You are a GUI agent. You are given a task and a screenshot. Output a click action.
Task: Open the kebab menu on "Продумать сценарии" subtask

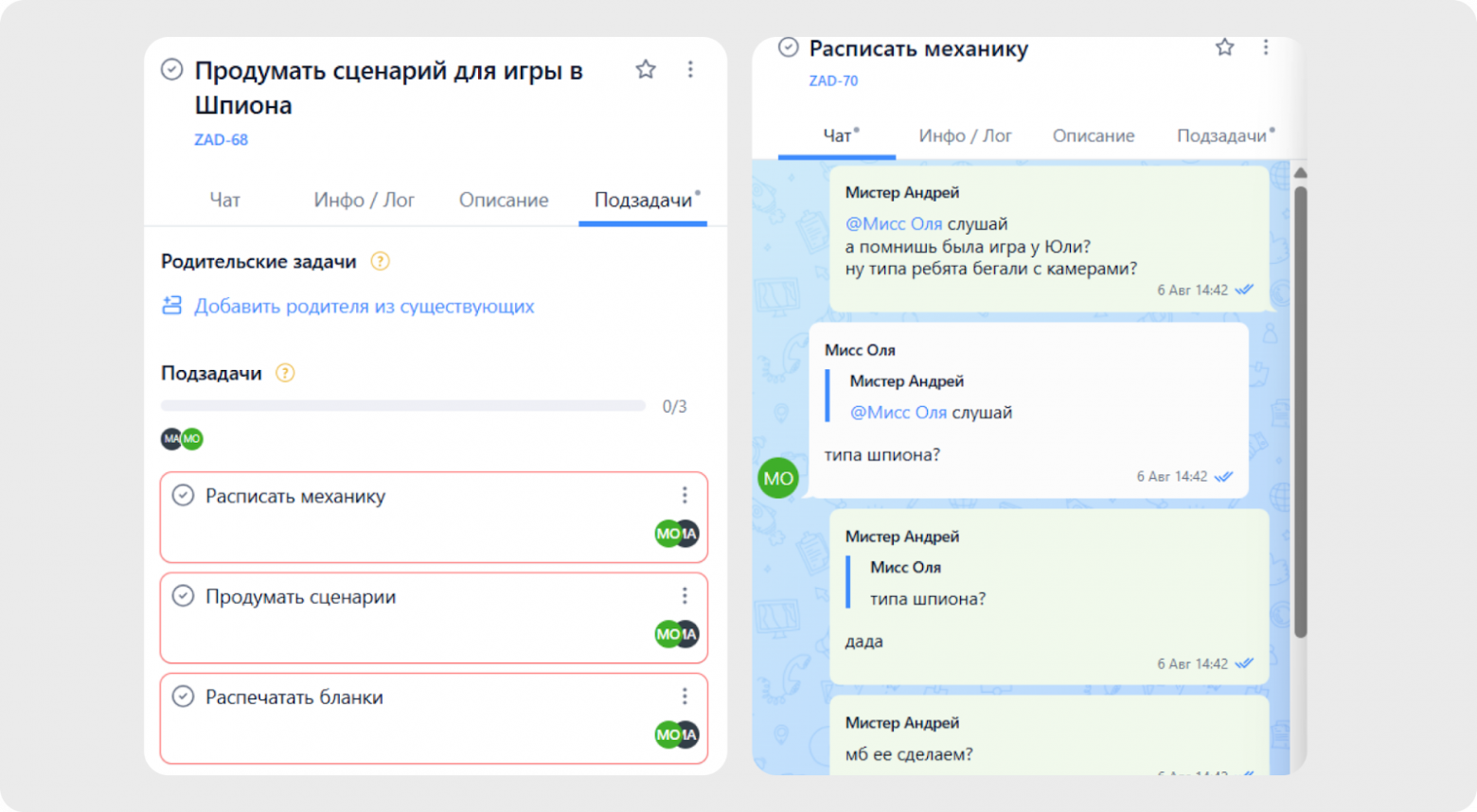tap(684, 595)
